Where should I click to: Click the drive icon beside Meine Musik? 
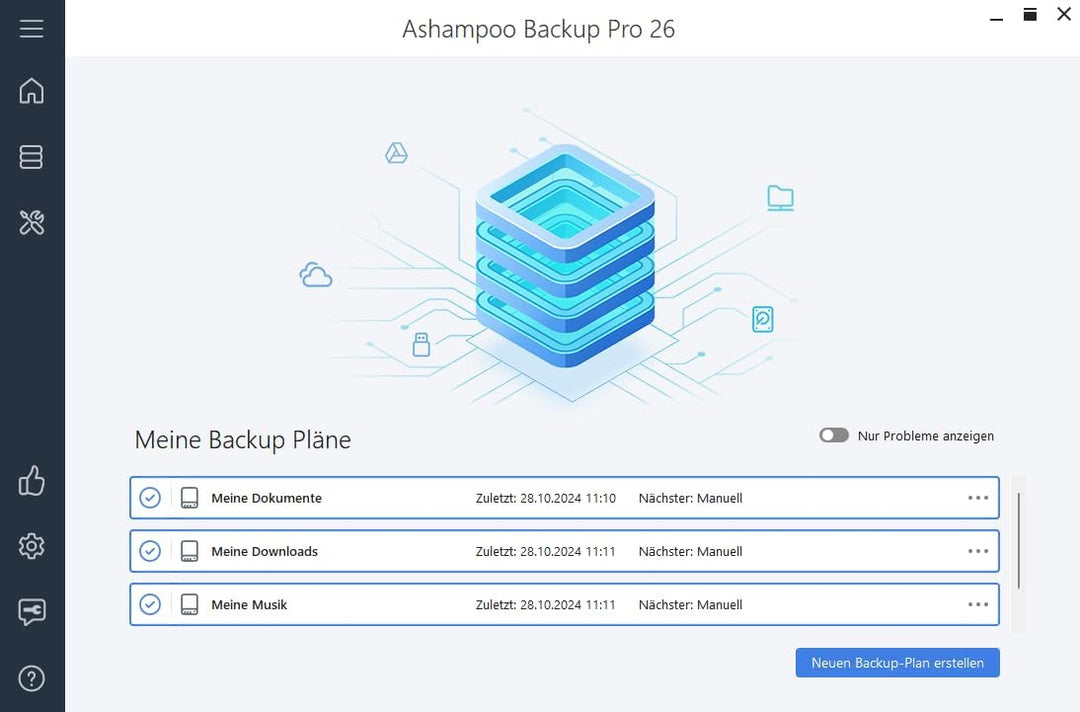[x=189, y=604]
